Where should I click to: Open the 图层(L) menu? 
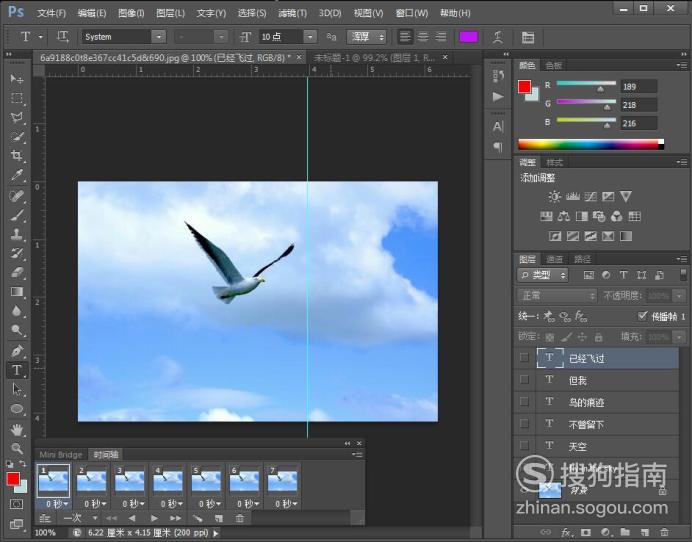(x=170, y=13)
